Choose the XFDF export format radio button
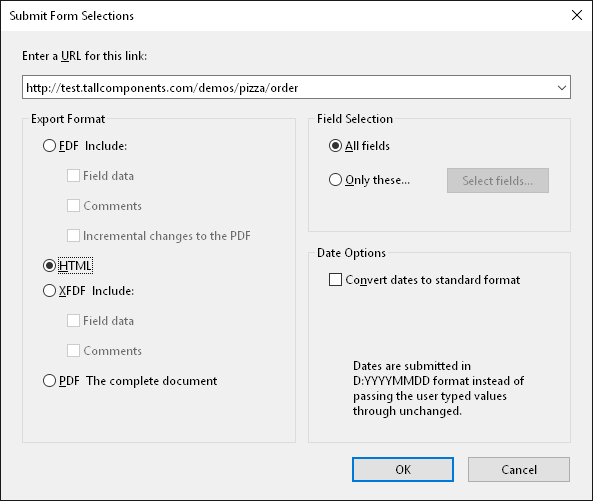593x502 pixels. [50, 291]
